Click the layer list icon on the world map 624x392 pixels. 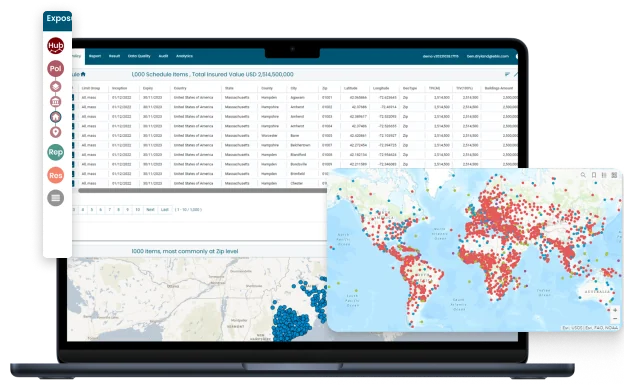604,175
